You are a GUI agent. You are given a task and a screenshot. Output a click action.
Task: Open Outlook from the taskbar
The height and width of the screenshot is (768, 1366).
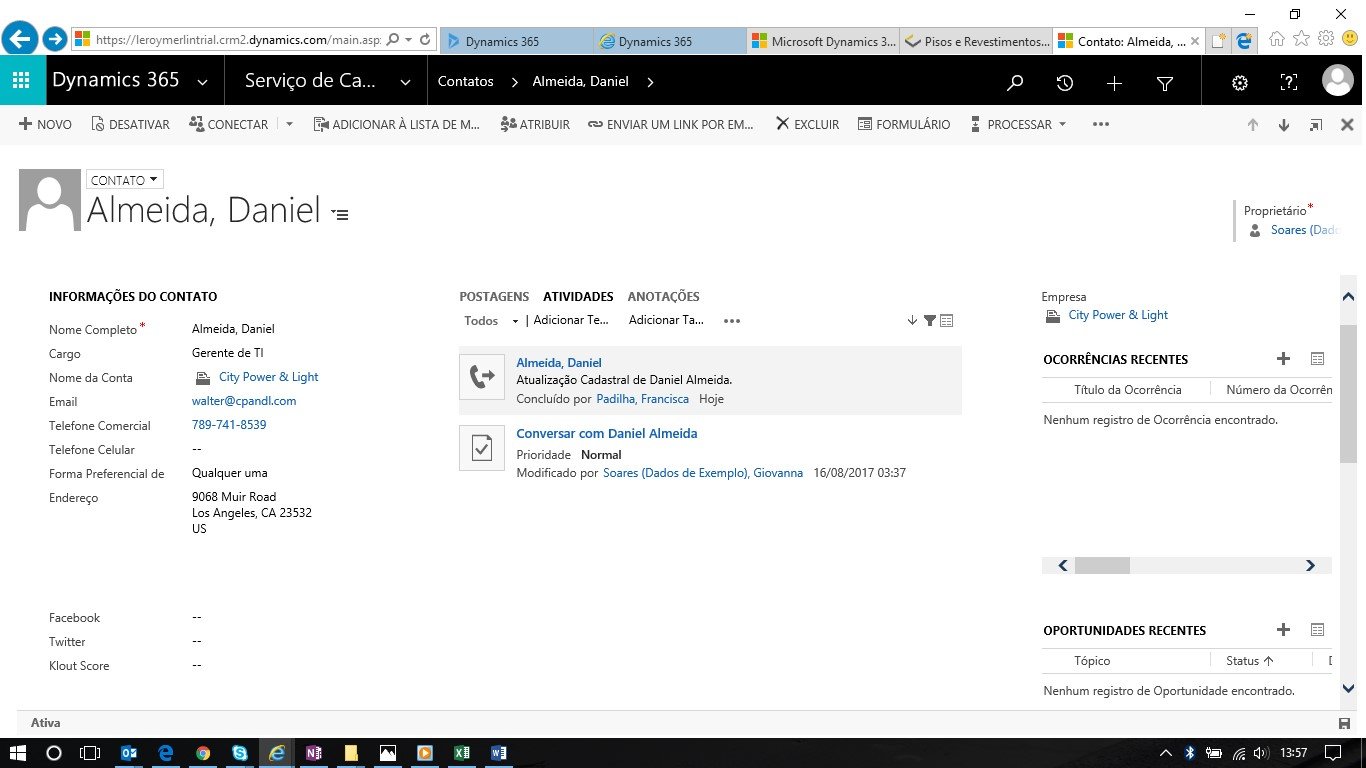coord(128,753)
